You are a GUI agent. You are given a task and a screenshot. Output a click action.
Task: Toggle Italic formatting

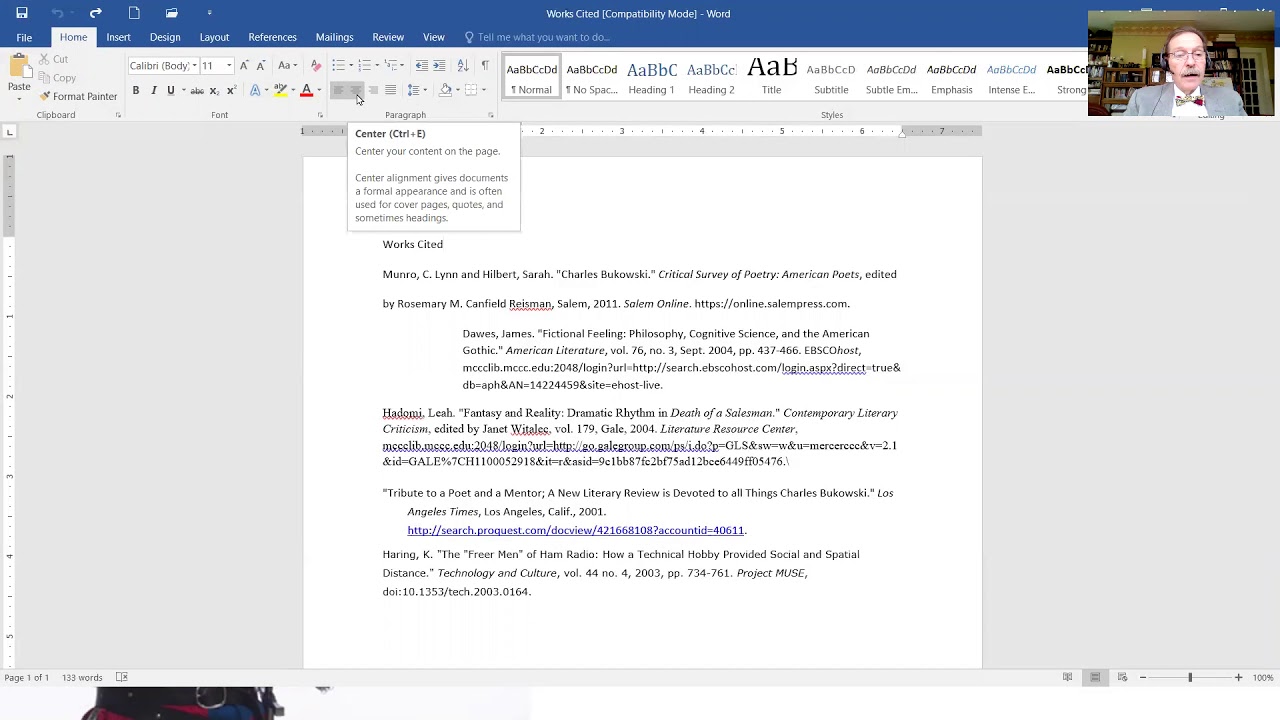click(x=153, y=90)
